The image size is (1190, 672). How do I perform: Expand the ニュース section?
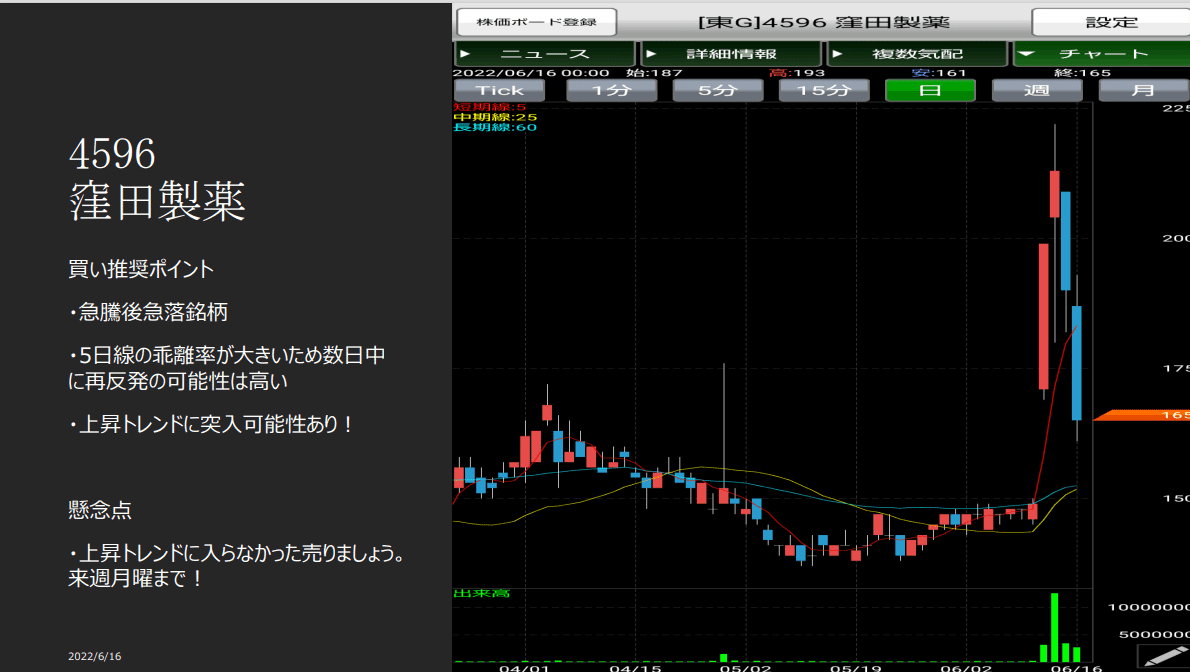[x=544, y=54]
